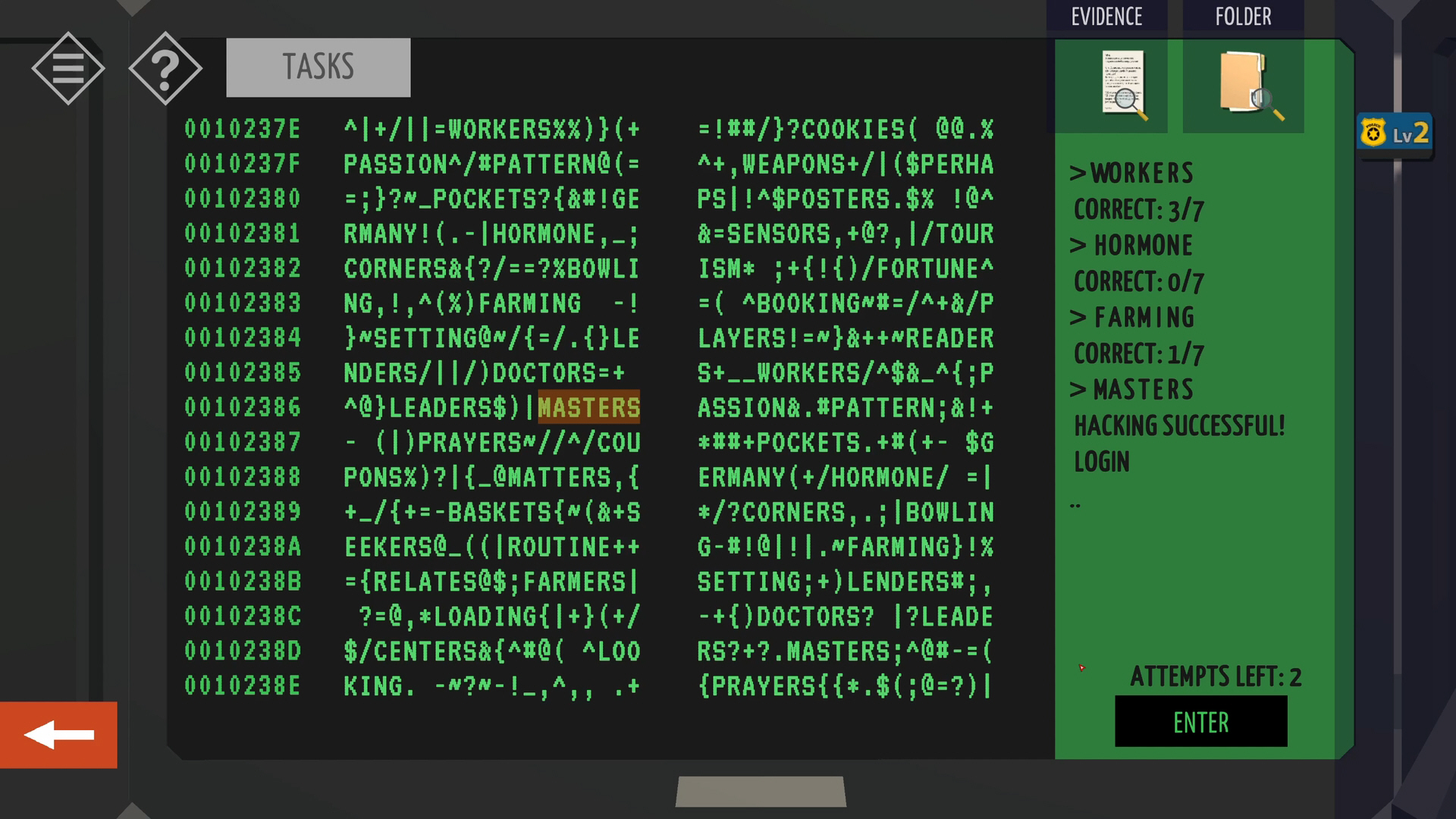The height and width of the screenshot is (819, 1456).
Task: Open the hamburger menu diamond icon
Action: tap(68, 68)
